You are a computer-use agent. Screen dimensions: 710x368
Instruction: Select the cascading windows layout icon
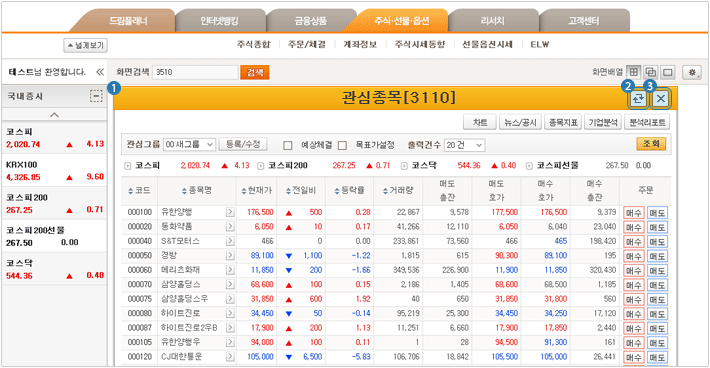coord(651,72)
